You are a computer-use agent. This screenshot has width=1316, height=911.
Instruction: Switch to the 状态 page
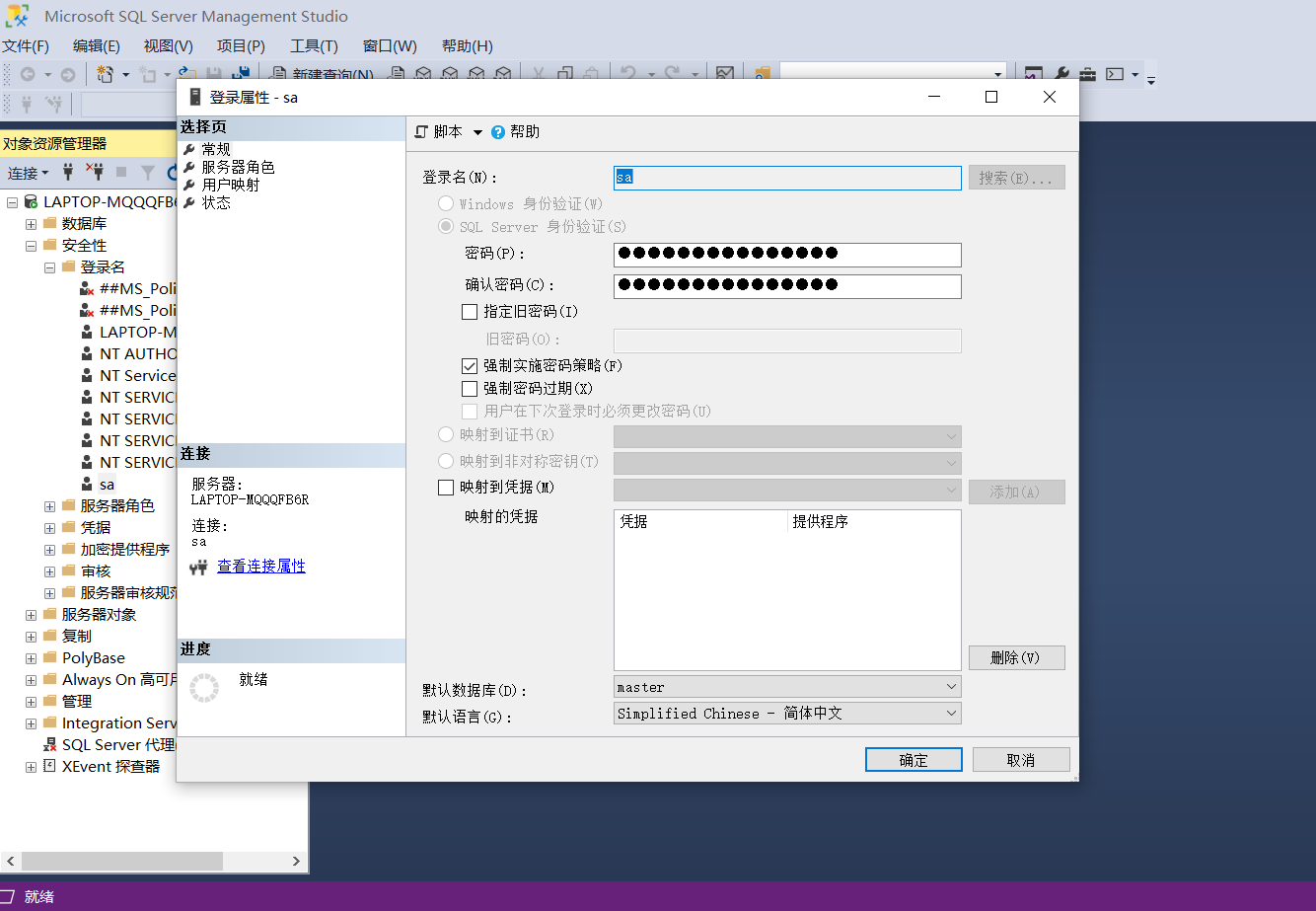pyautogui.click(x=216, y=202)
